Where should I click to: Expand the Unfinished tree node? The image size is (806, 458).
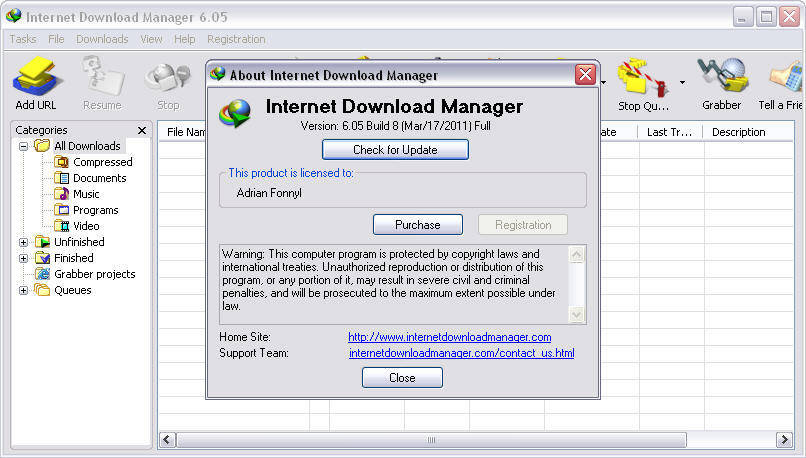[x=23, y=242]
